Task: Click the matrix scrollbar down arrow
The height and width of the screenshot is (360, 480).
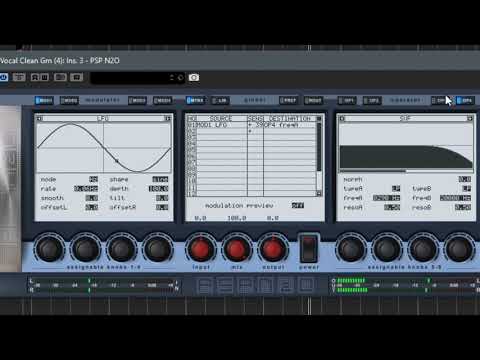Action: tap(319, 193)
